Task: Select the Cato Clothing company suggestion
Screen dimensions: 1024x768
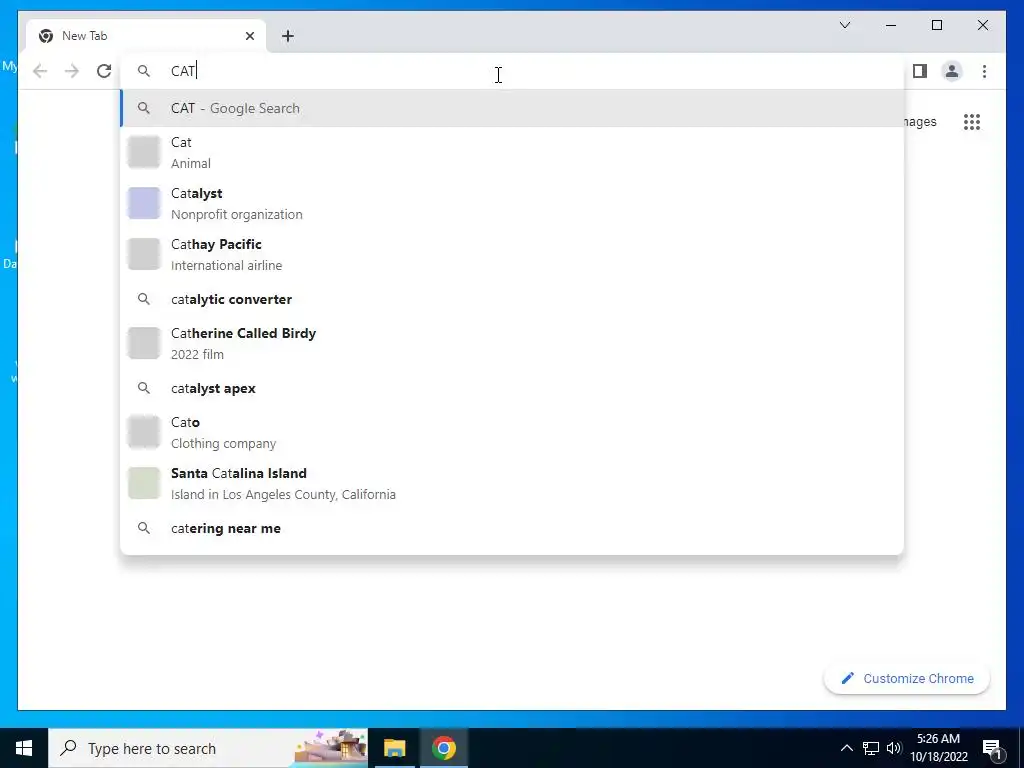Action: click(512, 432)
